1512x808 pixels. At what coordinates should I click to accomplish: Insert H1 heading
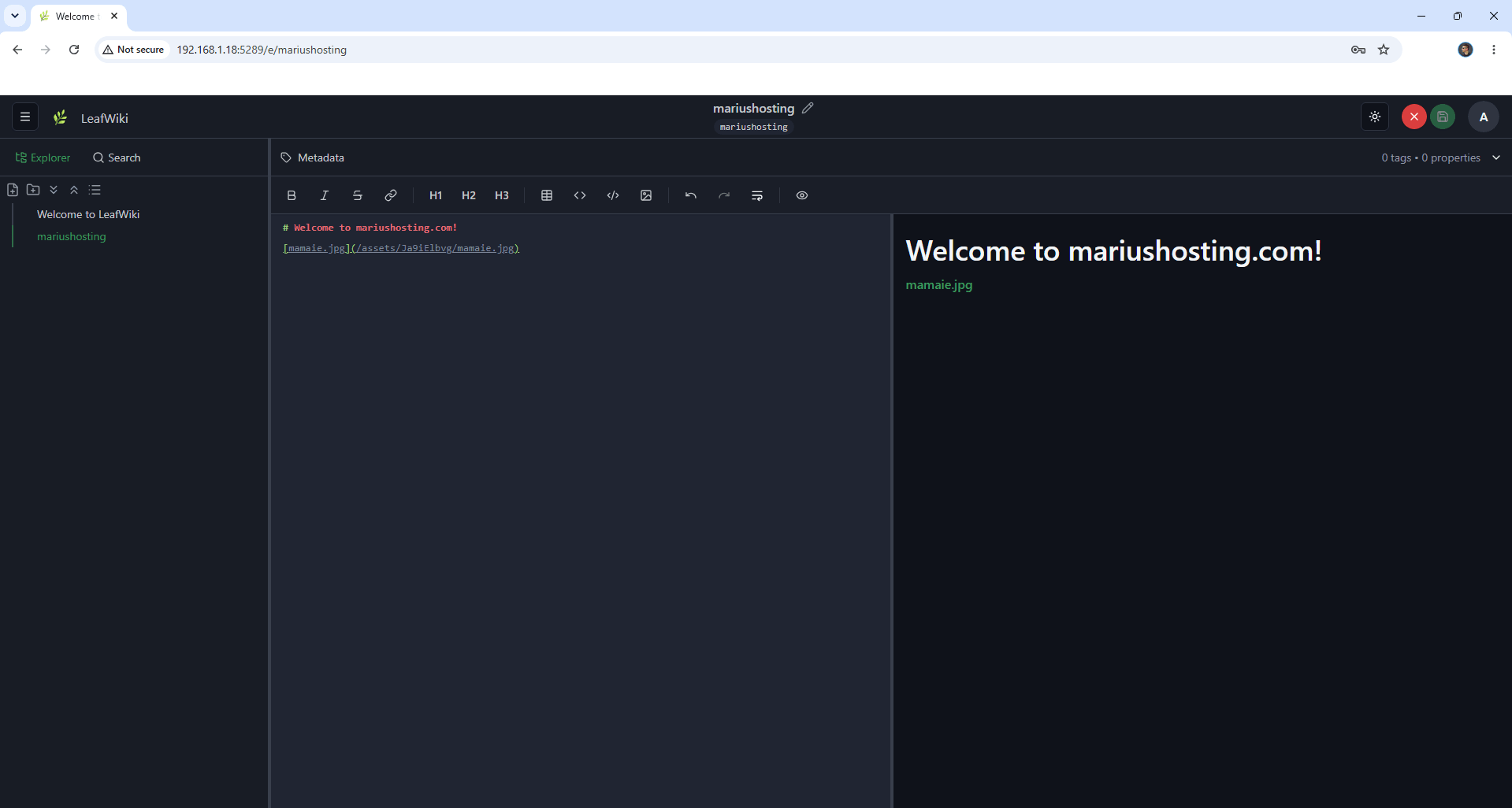pos(436,195)
